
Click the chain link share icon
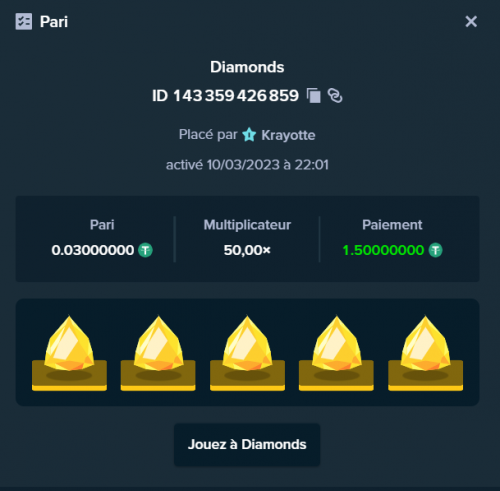[335, 96]
